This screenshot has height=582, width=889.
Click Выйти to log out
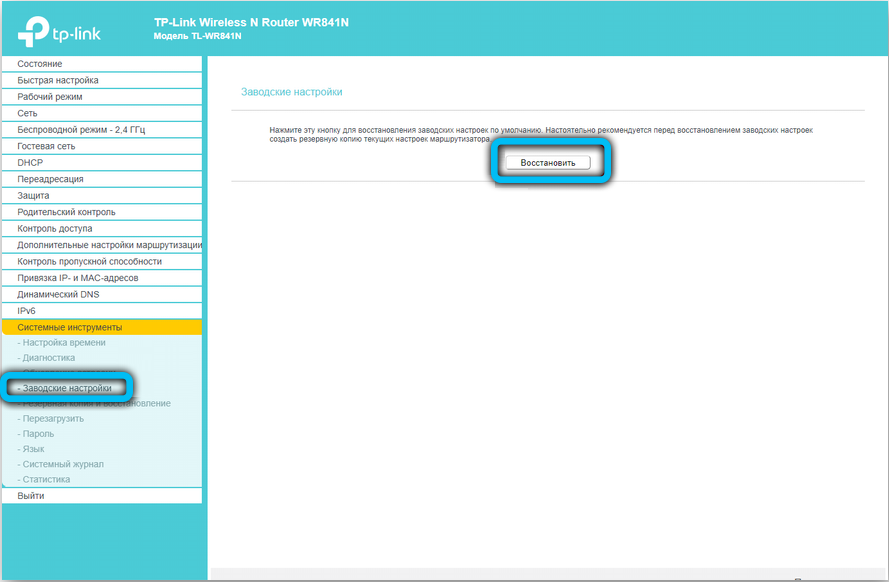[x=31, y=496]
